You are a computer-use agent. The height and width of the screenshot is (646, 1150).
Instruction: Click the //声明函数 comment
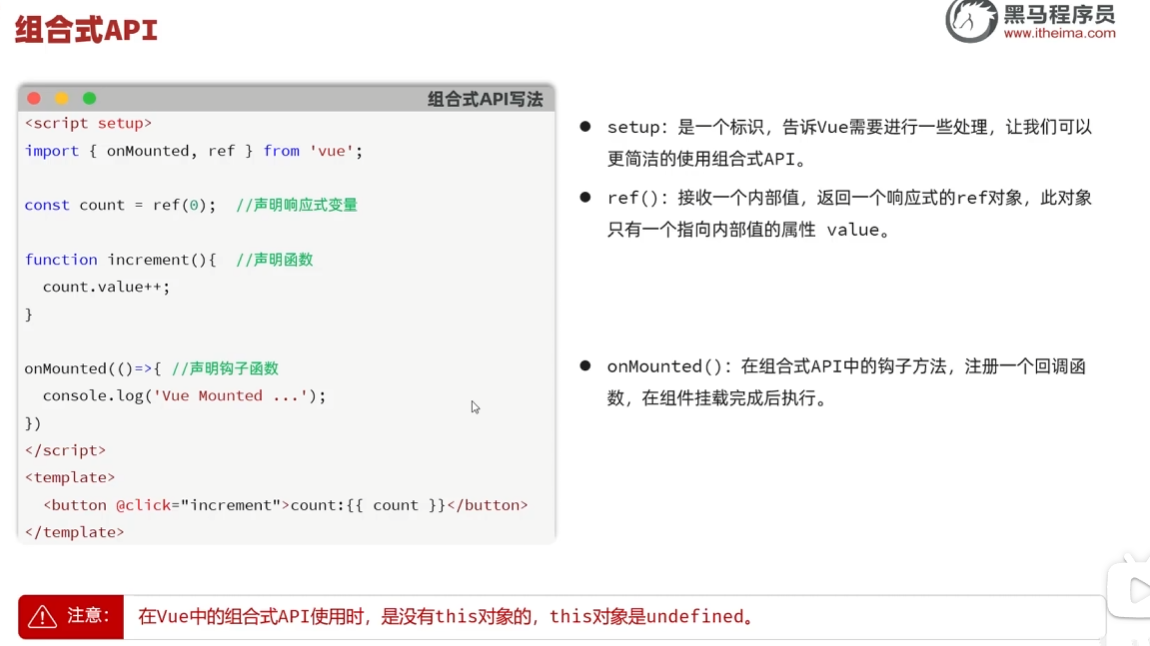point(274,260)
